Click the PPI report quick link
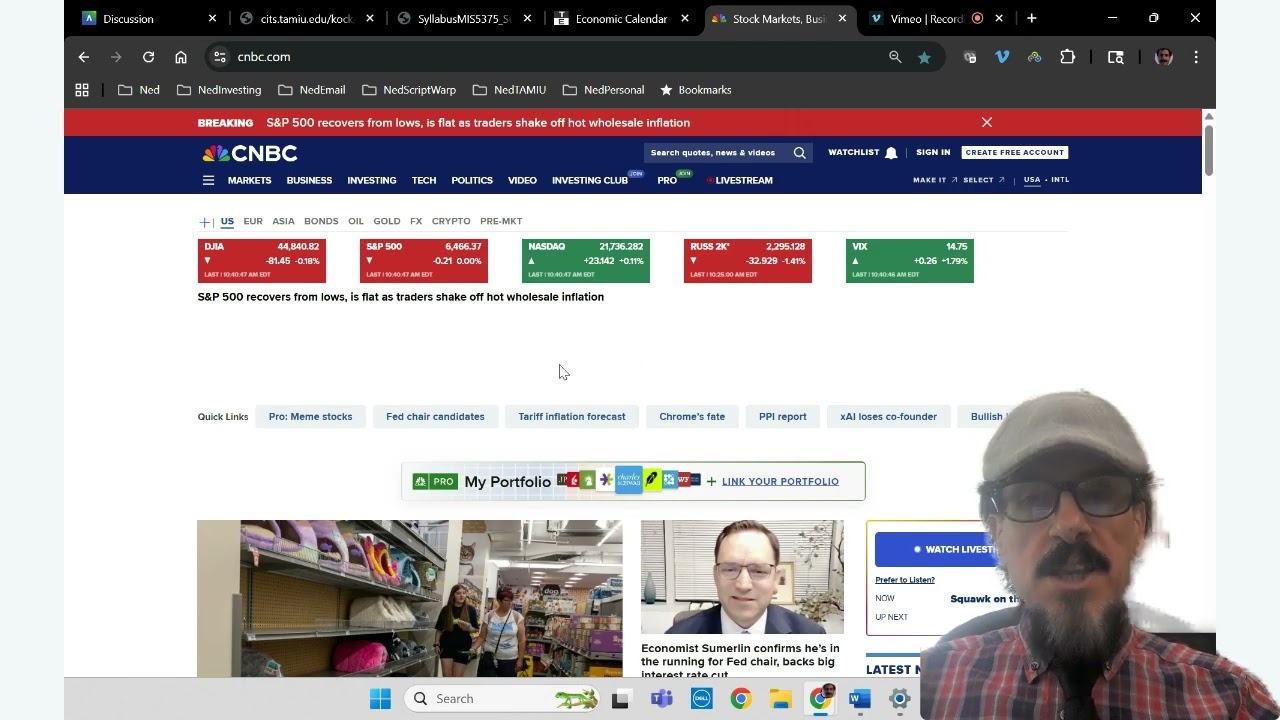This screenshot has width=1280, height=720. (783, 417)
